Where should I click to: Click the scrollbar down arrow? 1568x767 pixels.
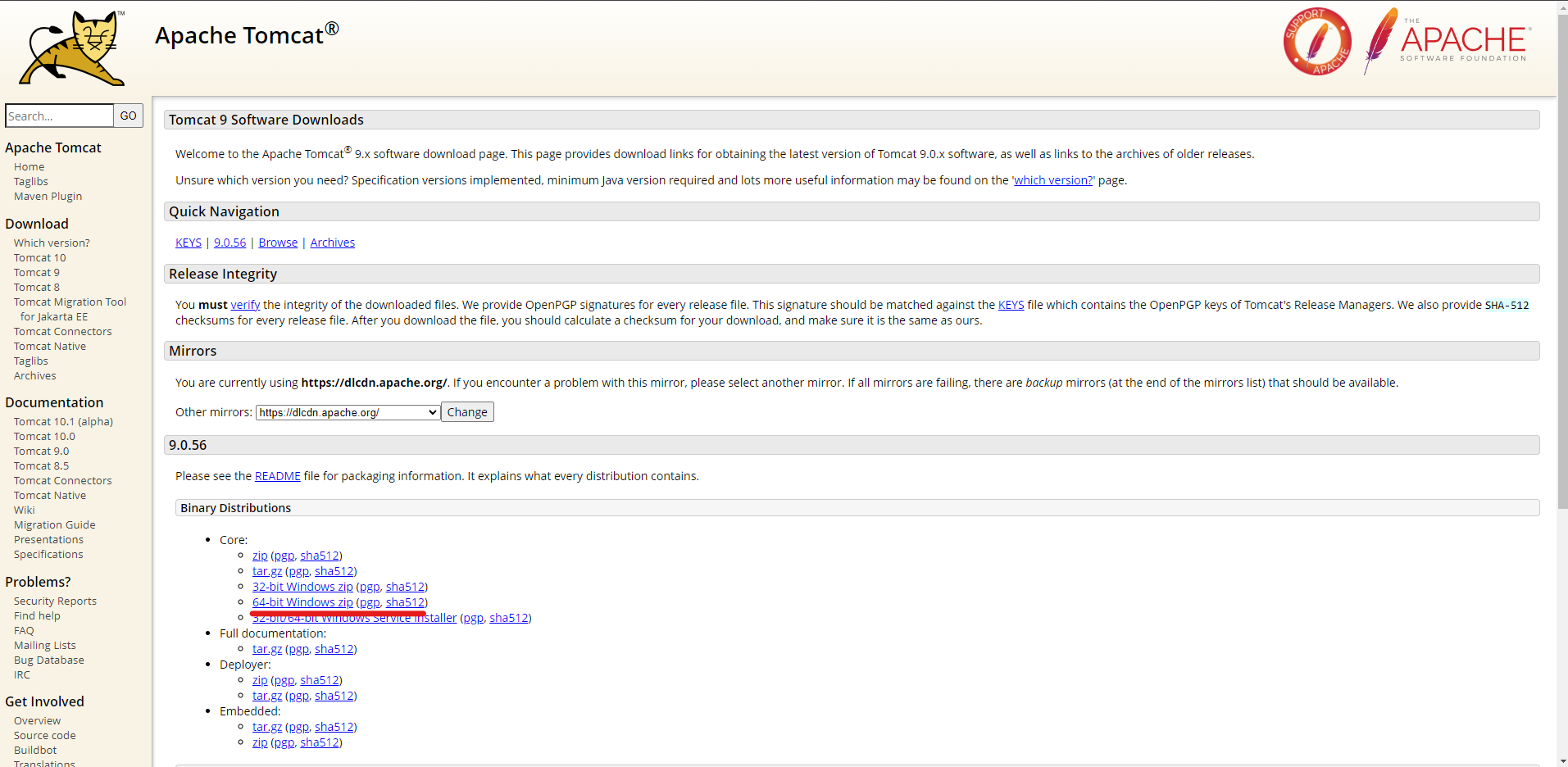[x=1562, y=760]
